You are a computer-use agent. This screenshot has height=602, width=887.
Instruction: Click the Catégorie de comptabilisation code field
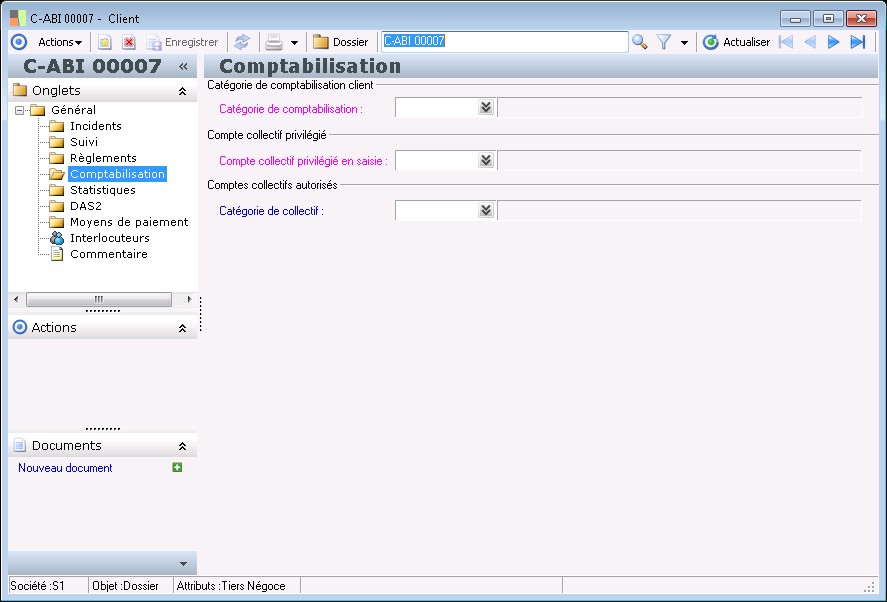437,108
